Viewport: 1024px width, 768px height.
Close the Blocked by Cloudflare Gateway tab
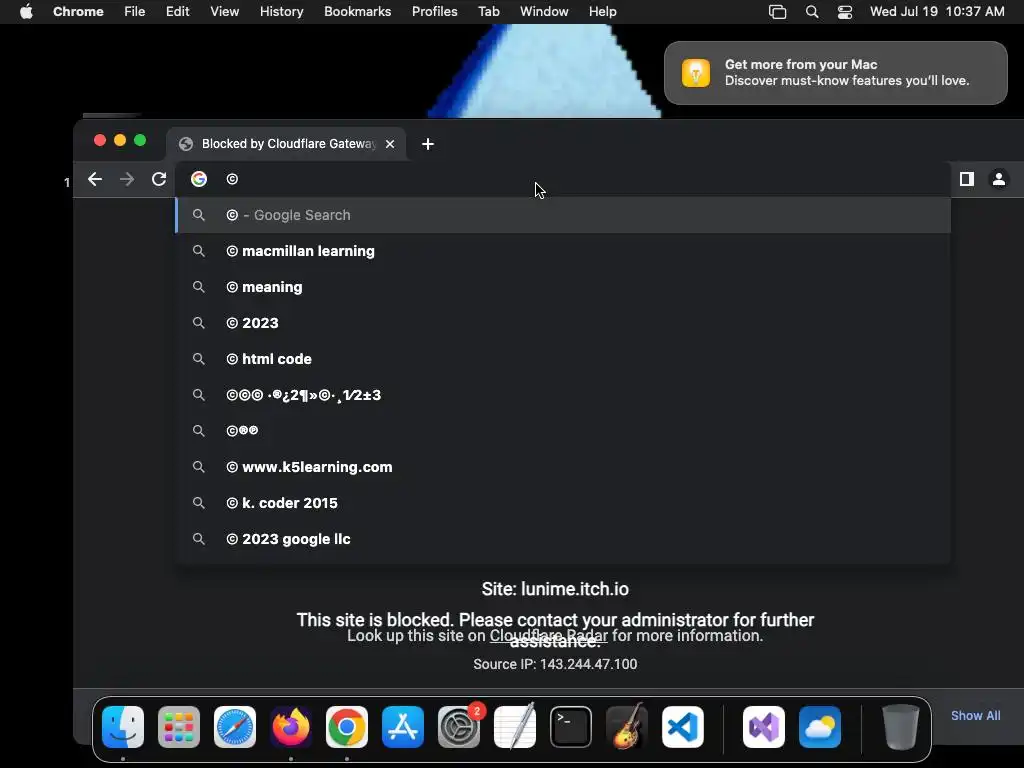coord(390,144)
